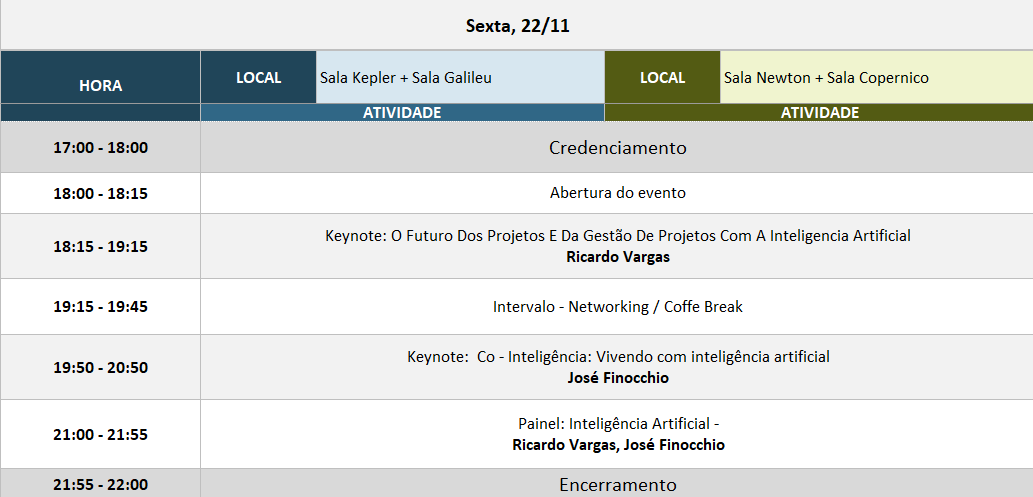
Task: Select the Sala Newton + Sala Copernico cell
Action: coord(875,77)
